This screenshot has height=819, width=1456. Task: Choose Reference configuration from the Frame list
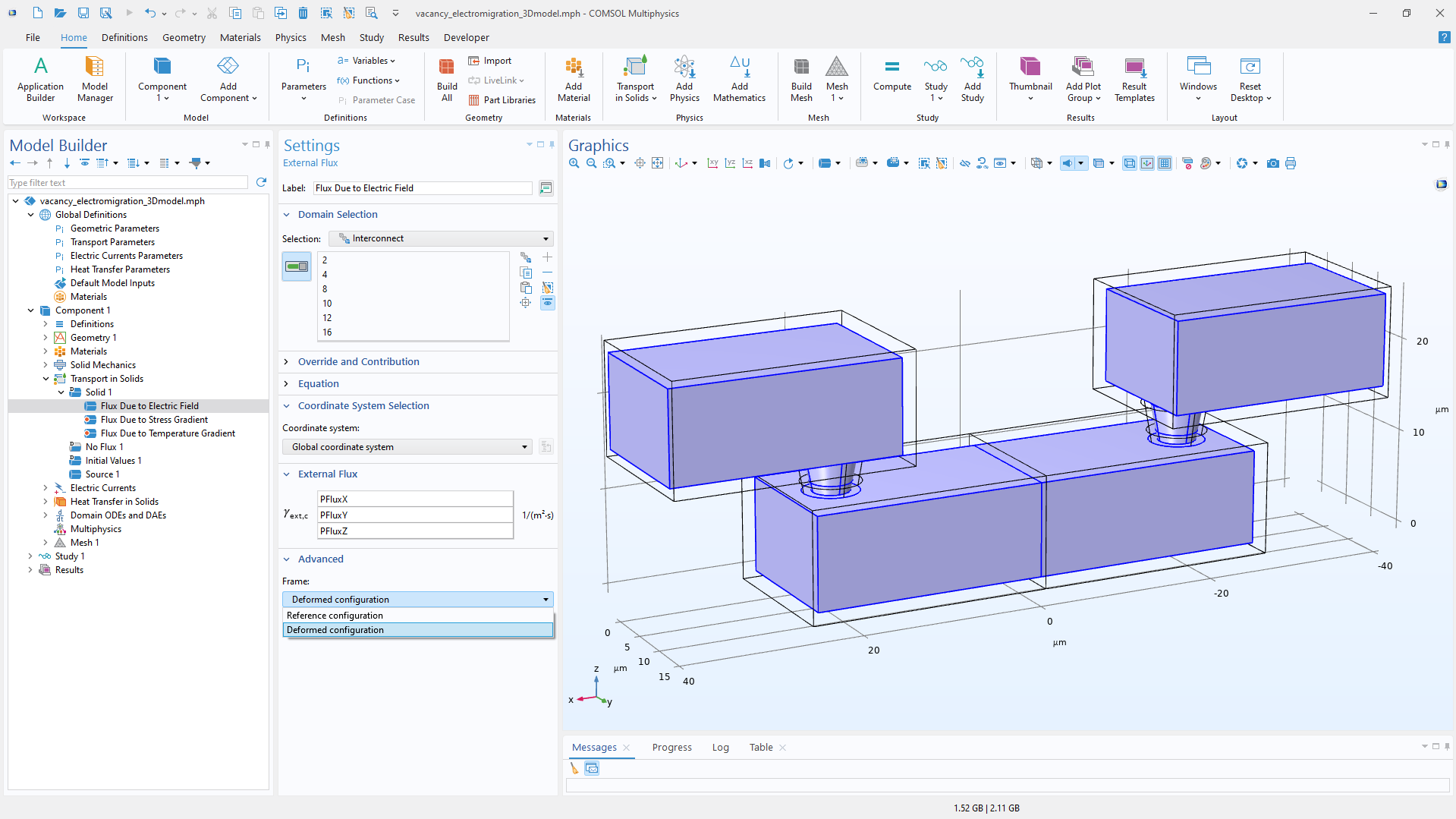point(335,616)
